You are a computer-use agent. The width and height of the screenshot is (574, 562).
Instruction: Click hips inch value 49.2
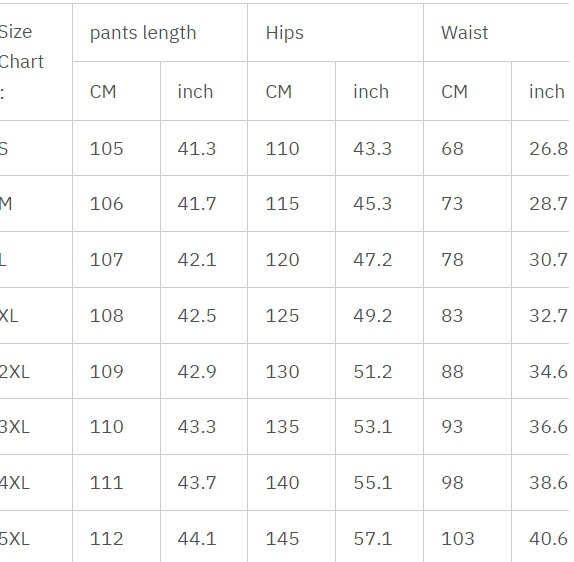(x=372, y=316)
